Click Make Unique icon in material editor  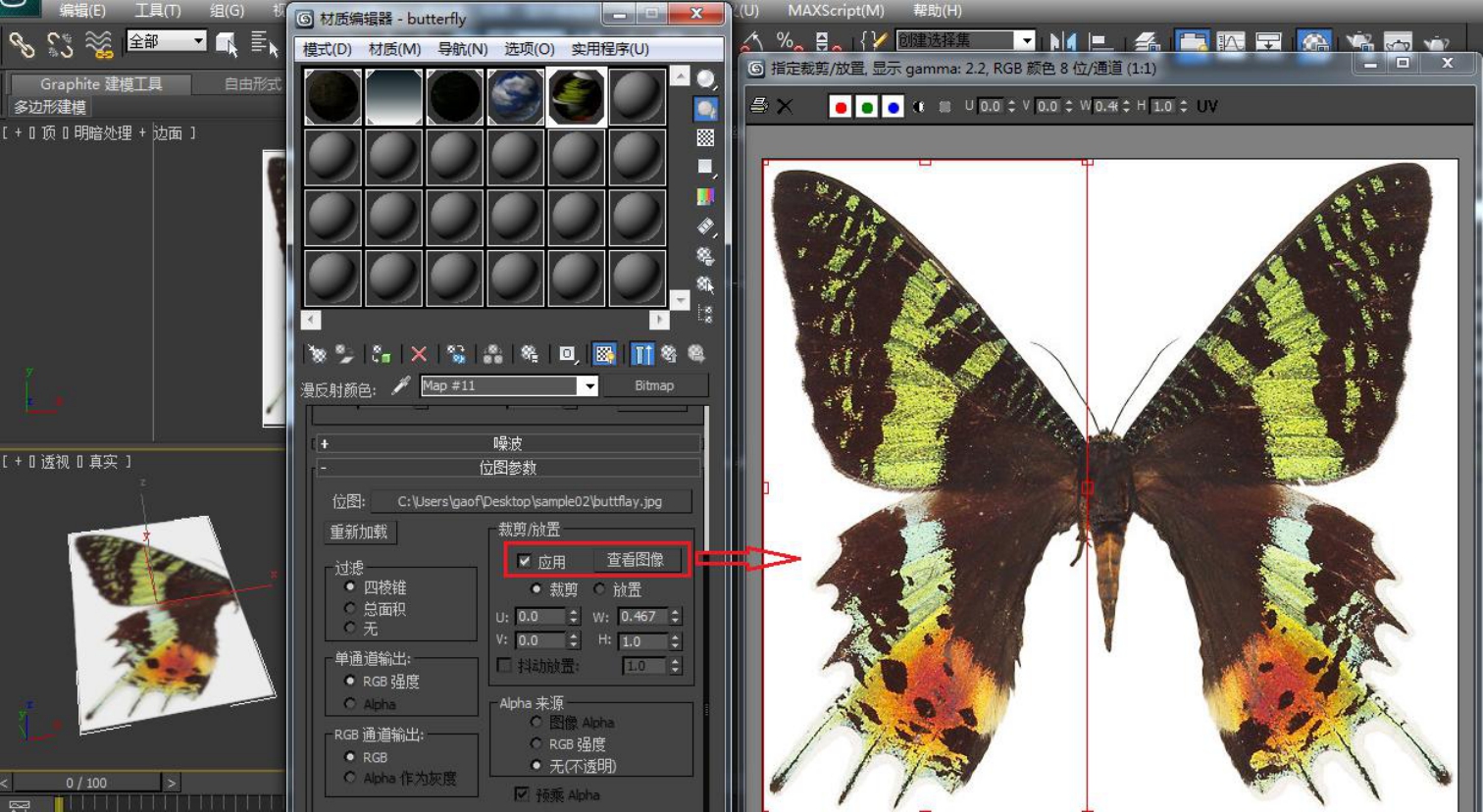493,354
